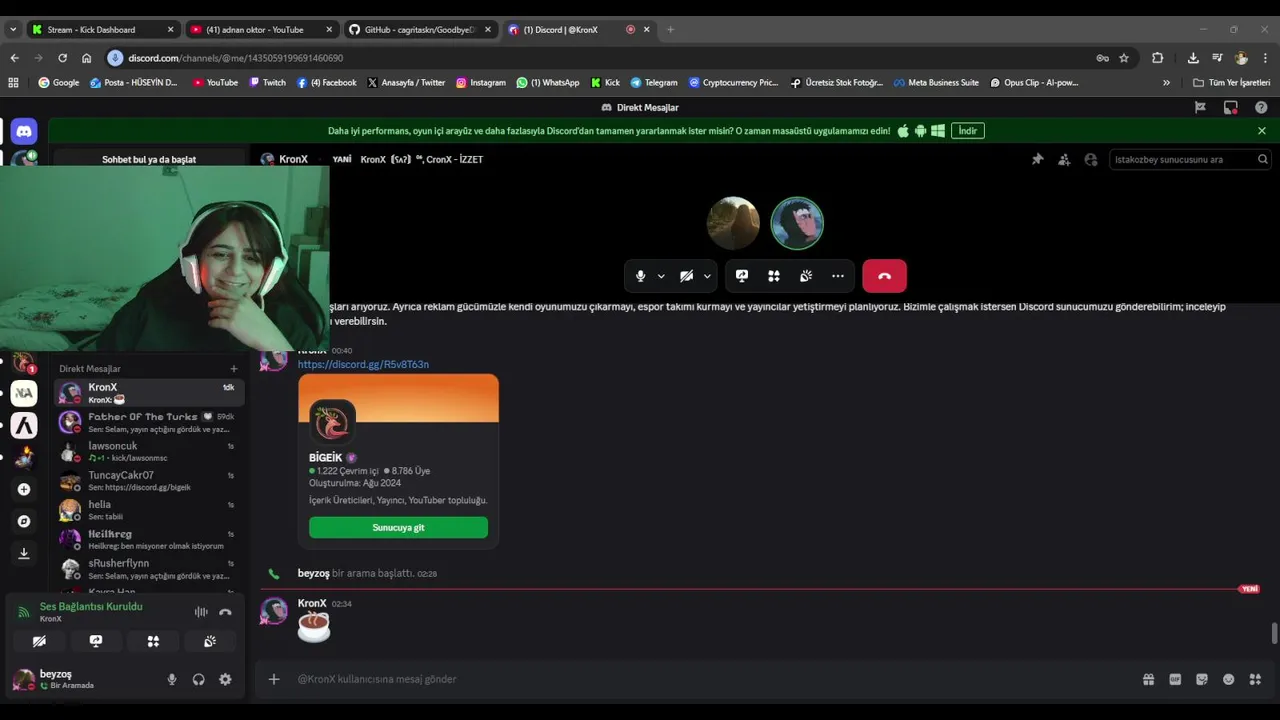
Task: Open WhatsApp bookmark
Action: (x=548, y=83)
